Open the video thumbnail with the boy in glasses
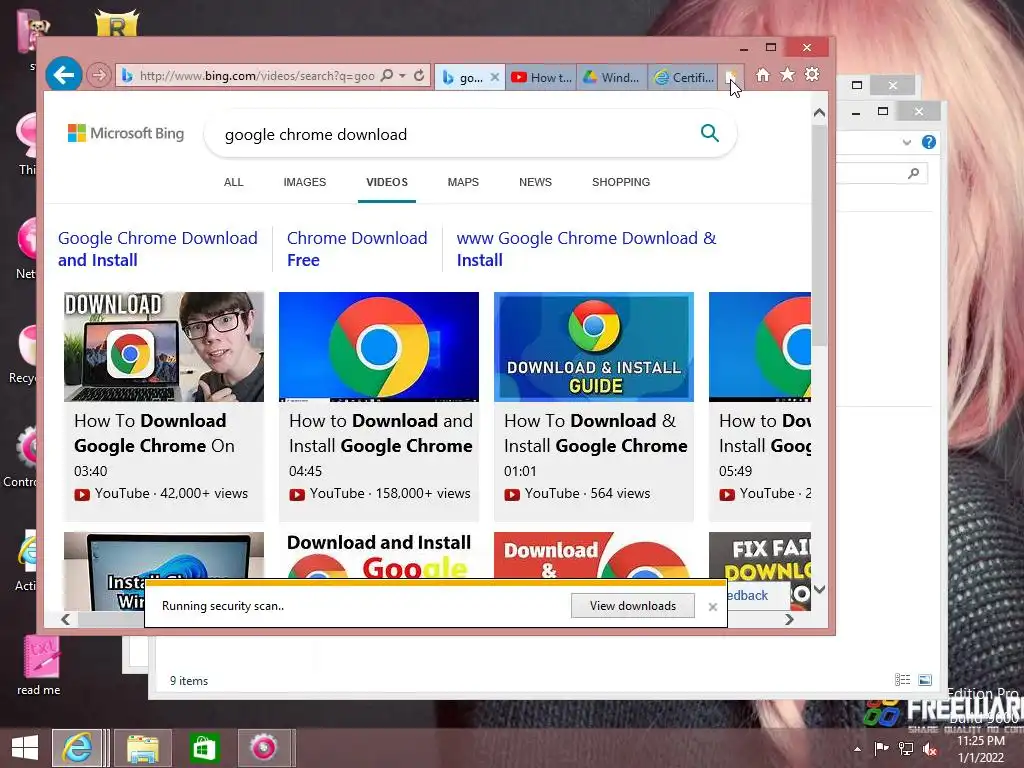The width and height of the screenshot is (1024, 768). coord(164,347)
